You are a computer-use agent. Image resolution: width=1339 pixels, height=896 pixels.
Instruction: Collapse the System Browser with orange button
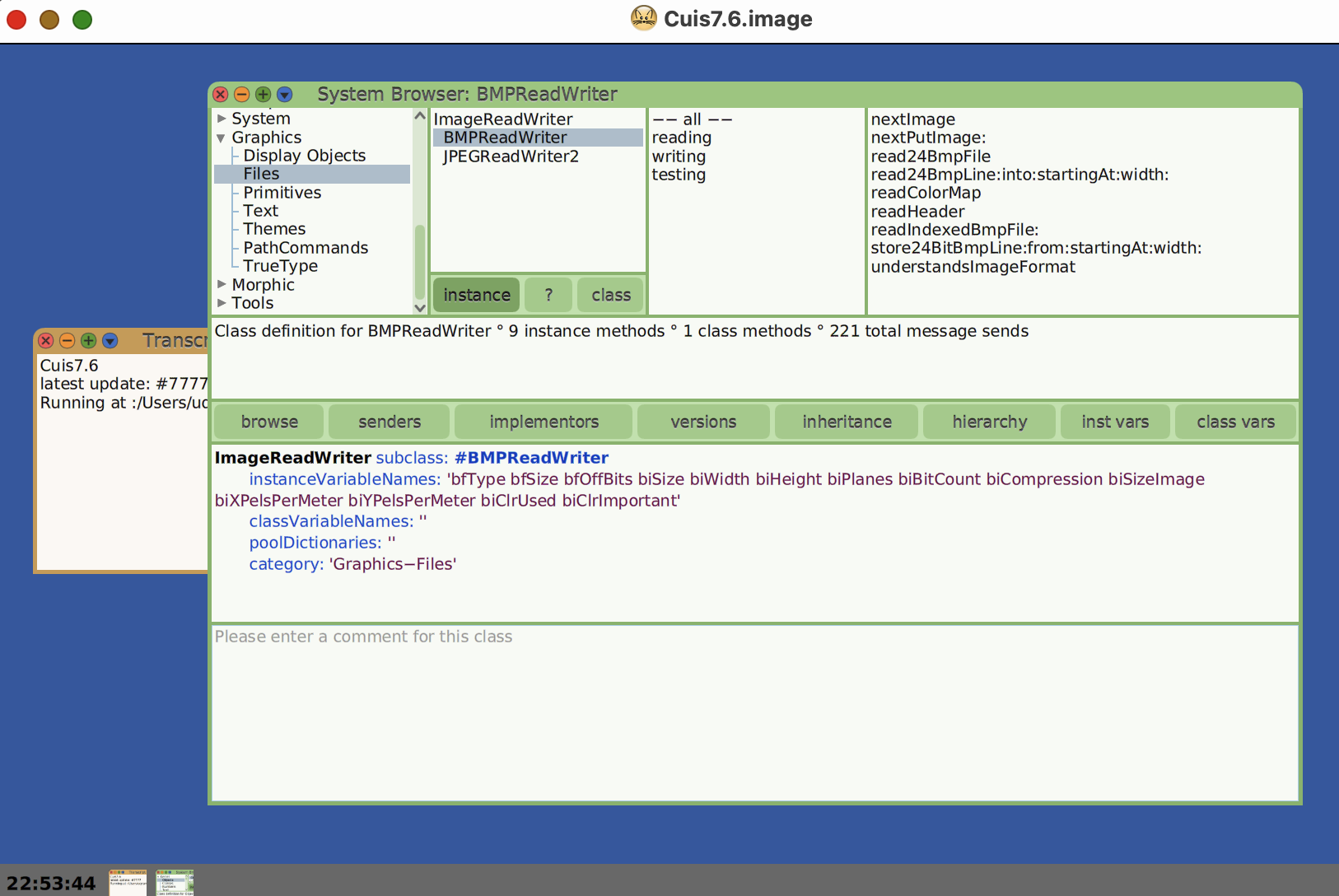coord(242,94)
